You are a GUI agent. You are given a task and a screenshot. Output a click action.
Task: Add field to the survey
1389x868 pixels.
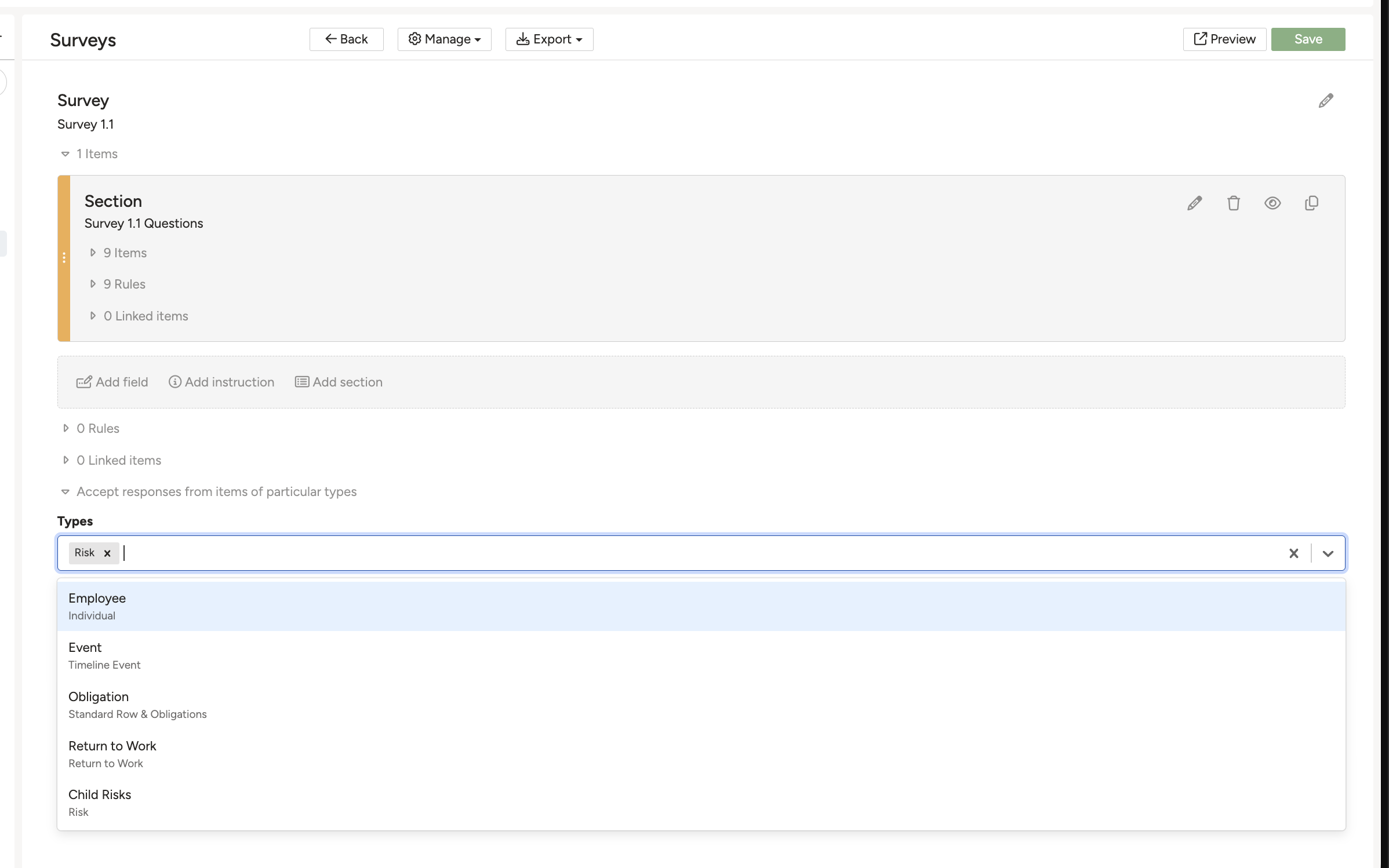(112, 382)
